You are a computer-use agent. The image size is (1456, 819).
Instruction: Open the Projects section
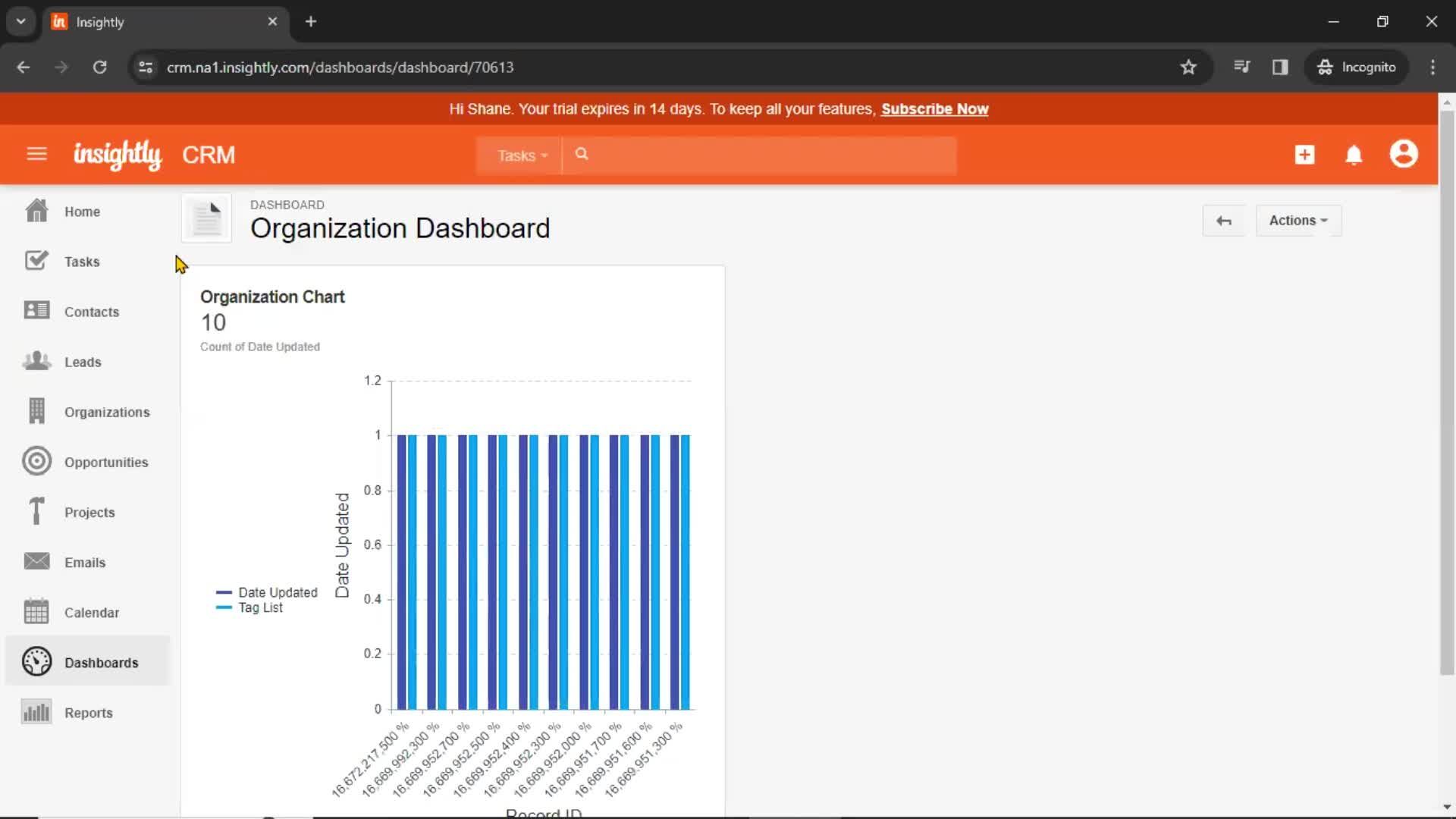(x=90, y=511)
